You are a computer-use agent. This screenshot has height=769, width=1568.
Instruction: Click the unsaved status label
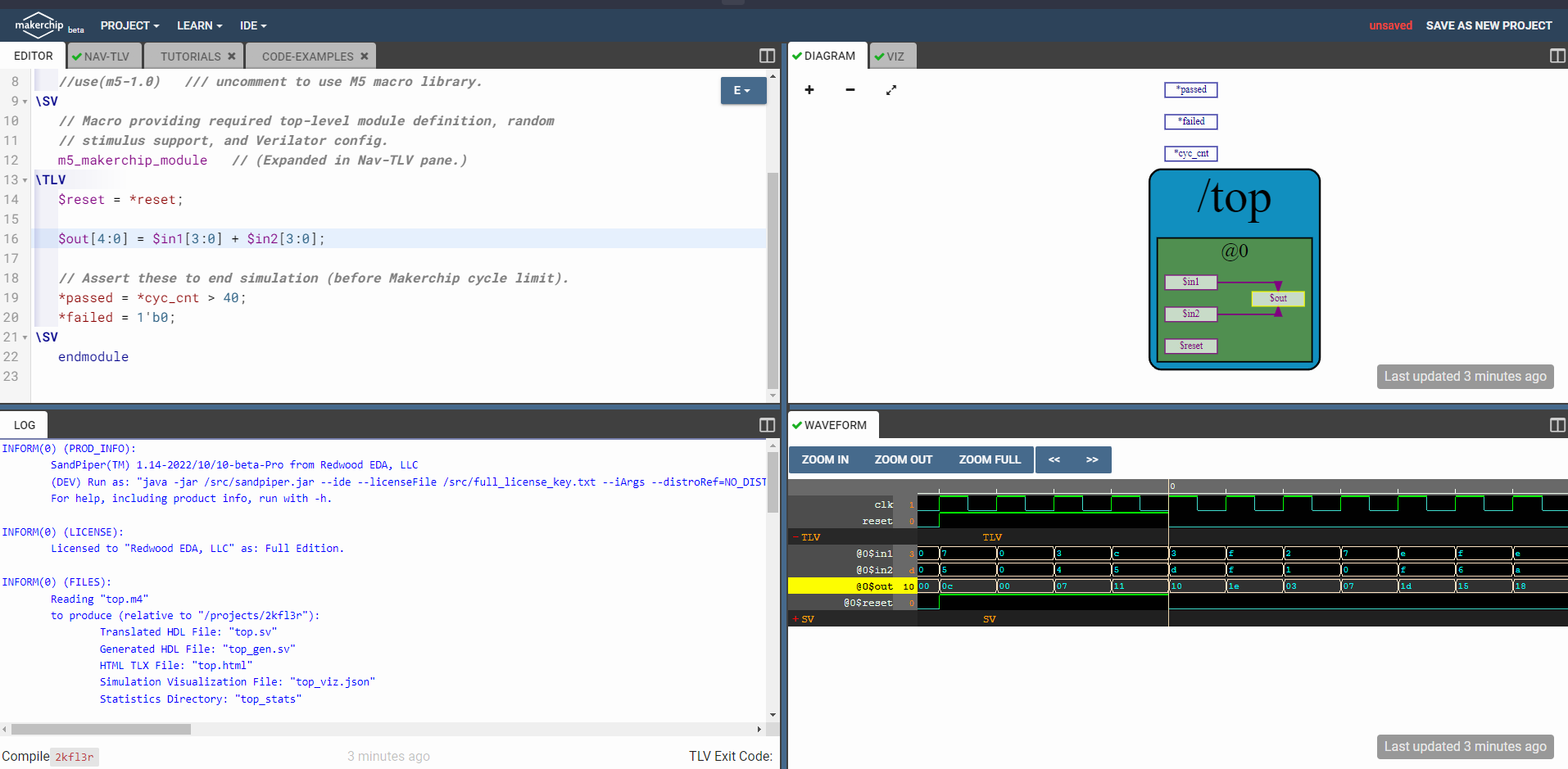pos(1390,25)
